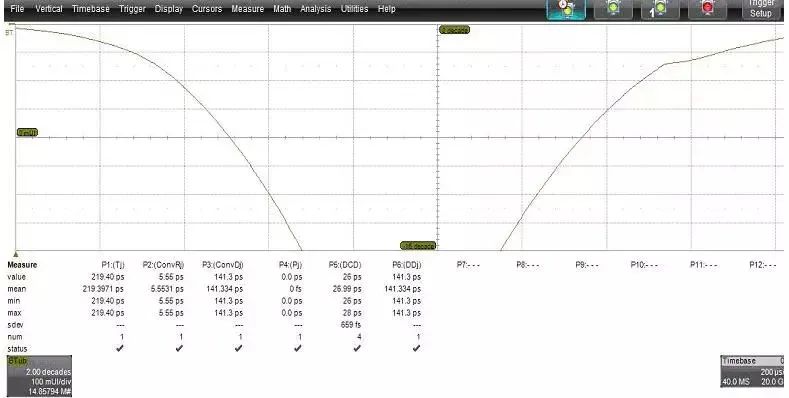789x398 pixels.
Task: Open the BTub trace descriptor box
Action: [39, 376]
